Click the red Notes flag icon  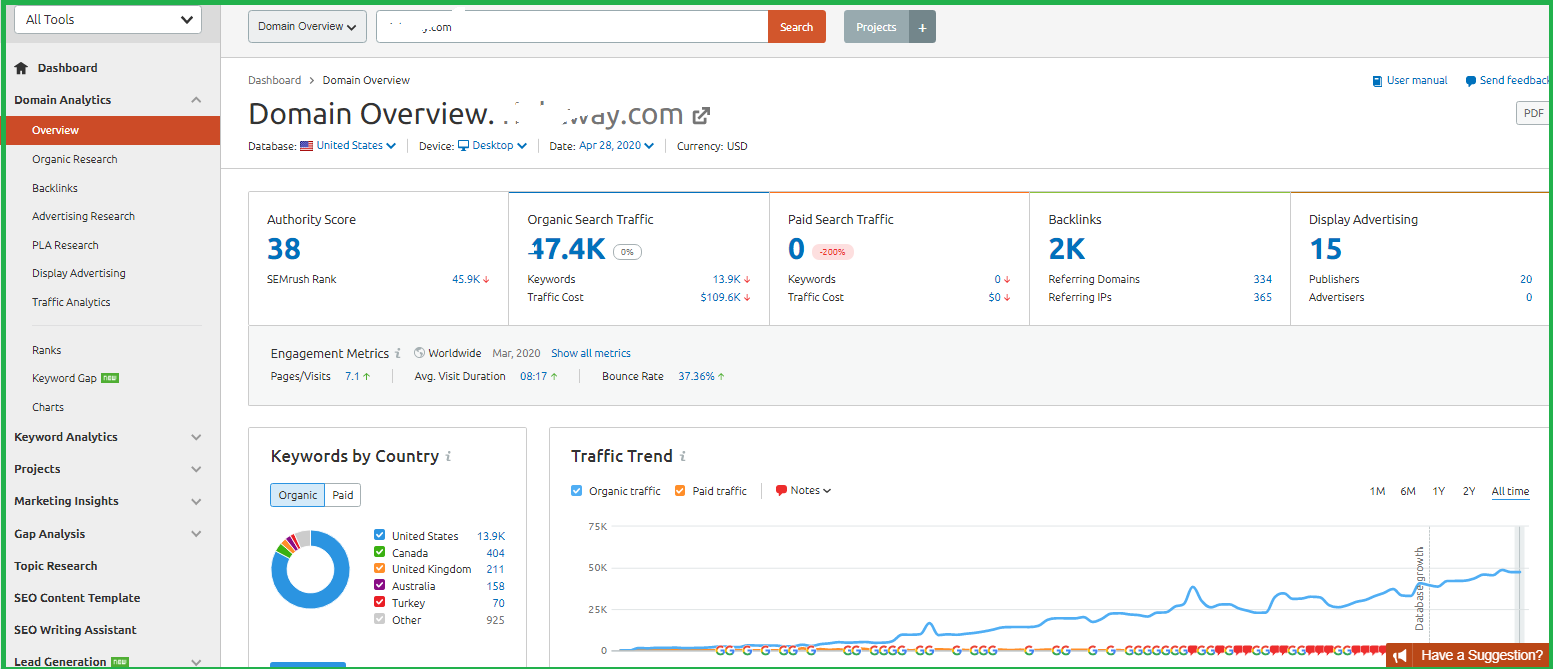pos(781,491)
